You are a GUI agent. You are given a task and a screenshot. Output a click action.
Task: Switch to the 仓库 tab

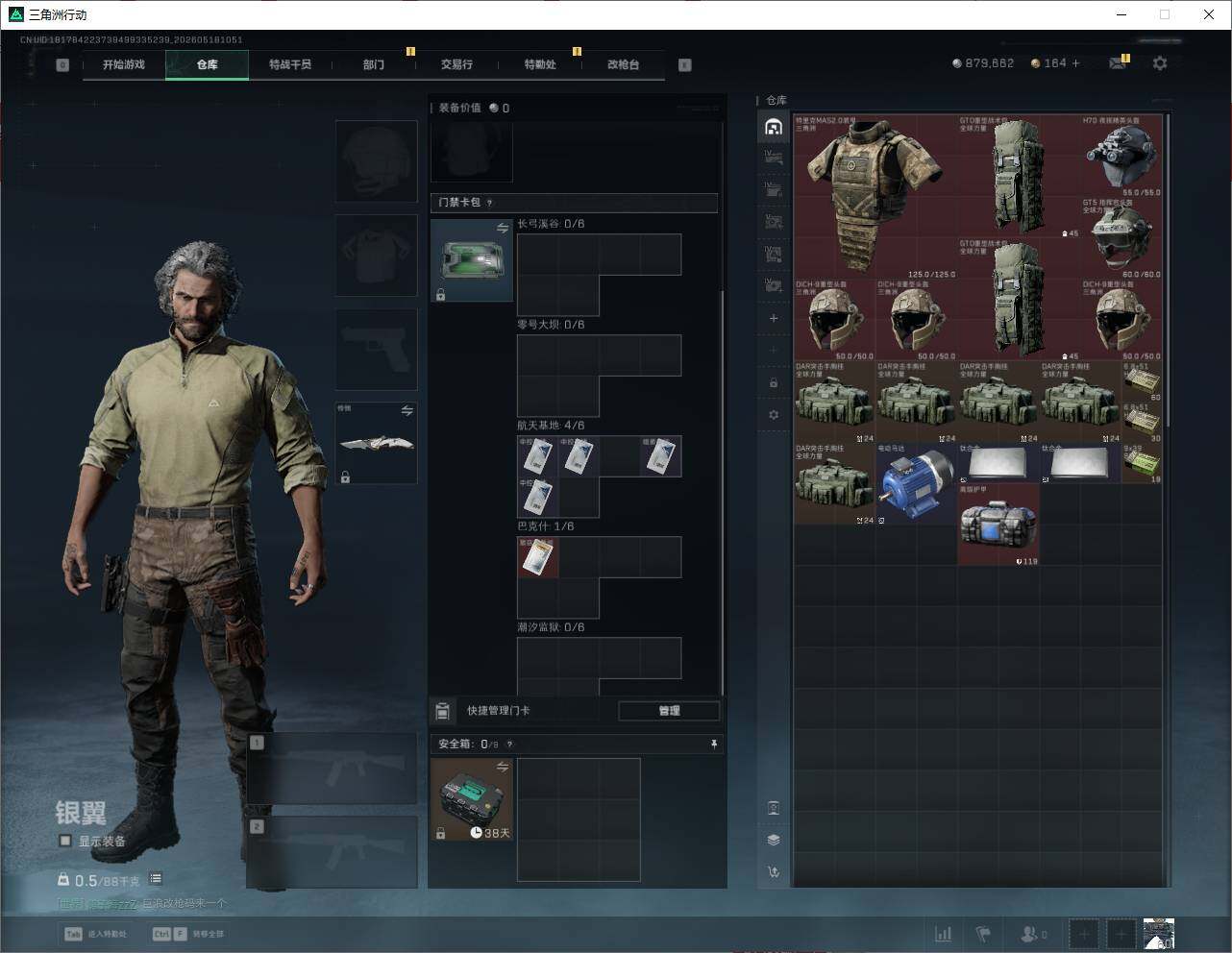[x=208, y=64]
